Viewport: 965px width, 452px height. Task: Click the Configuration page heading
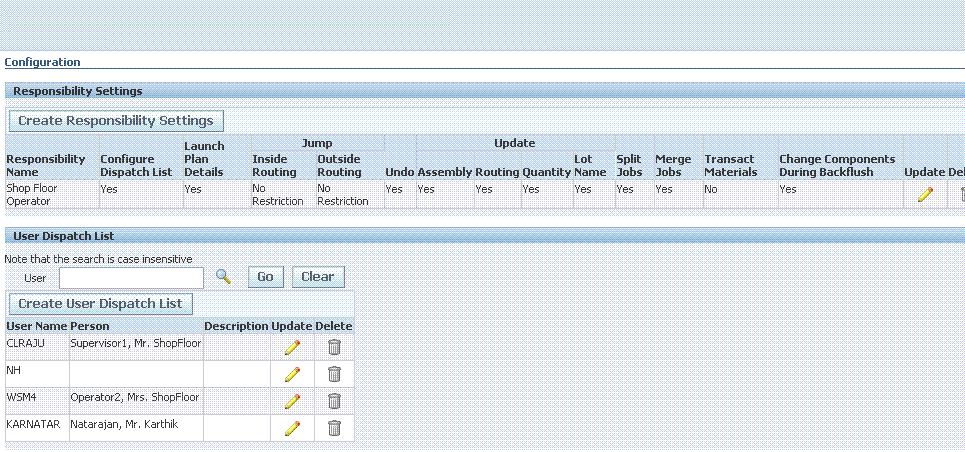pyautogui.click(x=42, y=62)
